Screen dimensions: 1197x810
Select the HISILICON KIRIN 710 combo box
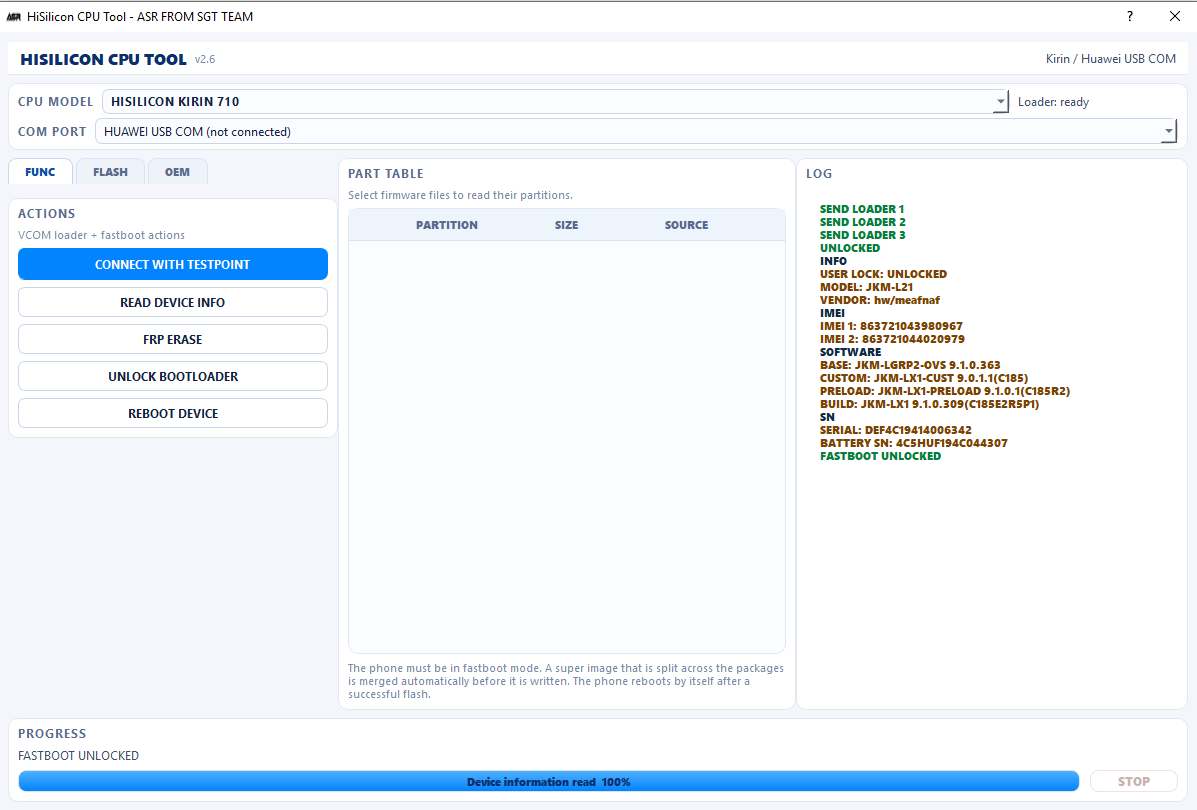tap(555, 102)
